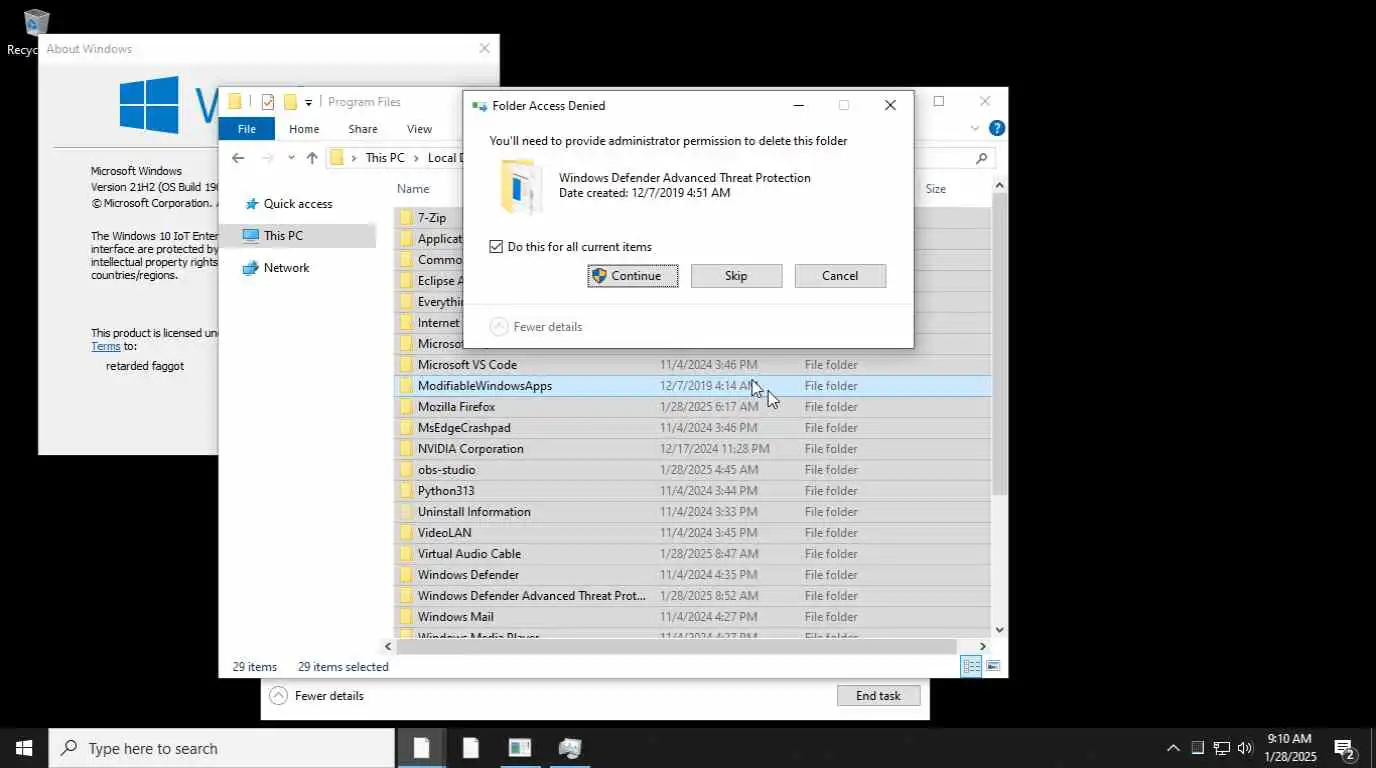Click the Network icon in the navigation pane

(x=250, y=268)
